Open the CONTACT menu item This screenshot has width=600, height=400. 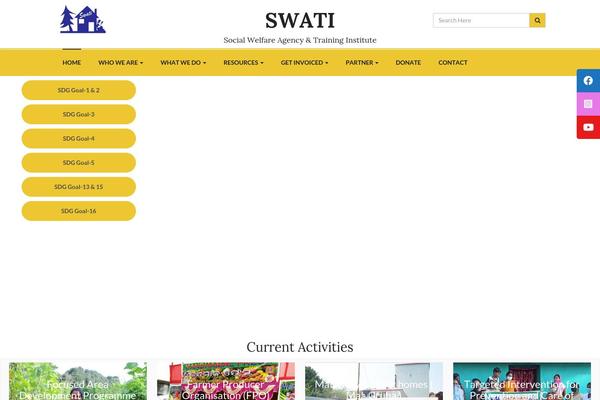(x=453, y=62)
